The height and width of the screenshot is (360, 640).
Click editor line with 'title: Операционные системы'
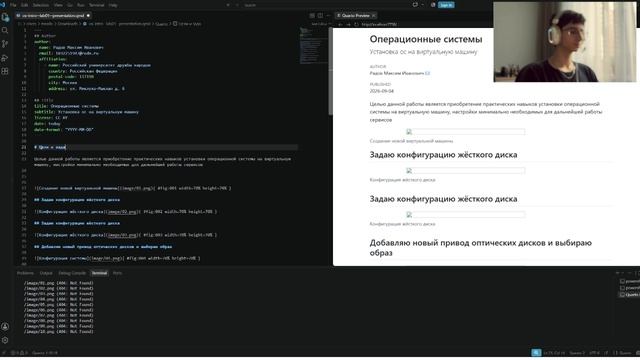pyautogui.click(x=66, y=106)
